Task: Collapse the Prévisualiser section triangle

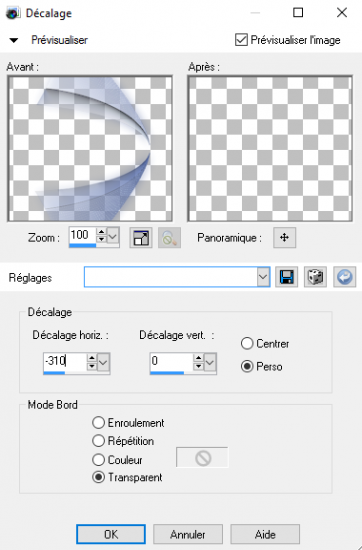Action: coord(14,40)
